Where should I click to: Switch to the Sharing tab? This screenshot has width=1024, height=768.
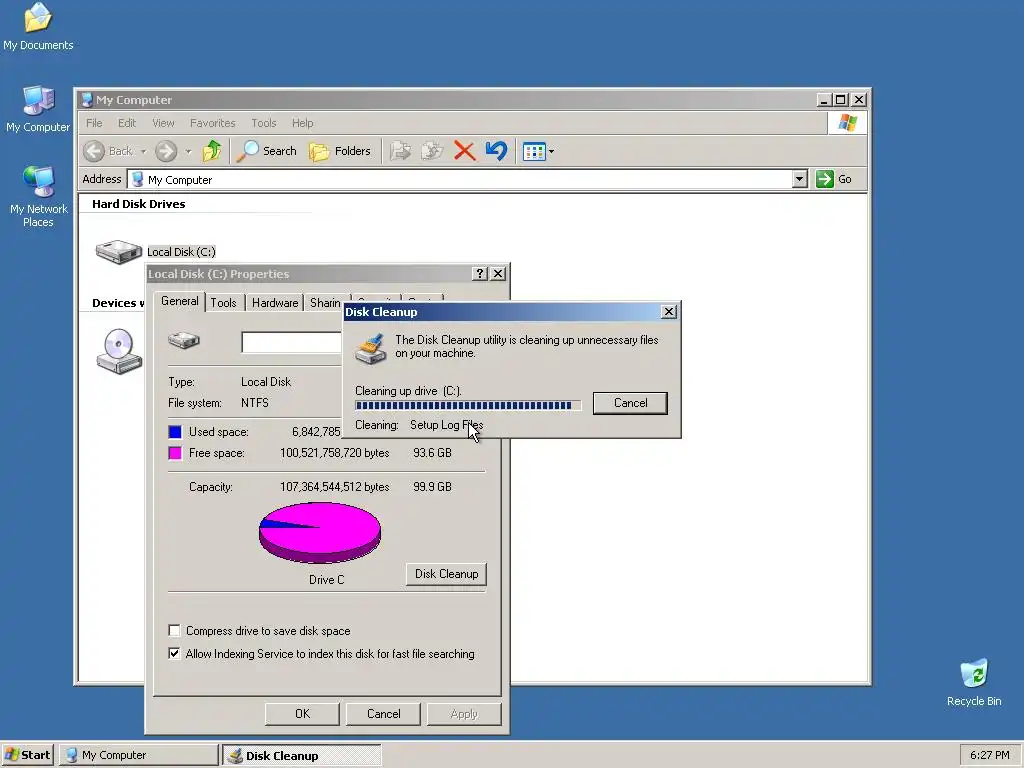325,303
